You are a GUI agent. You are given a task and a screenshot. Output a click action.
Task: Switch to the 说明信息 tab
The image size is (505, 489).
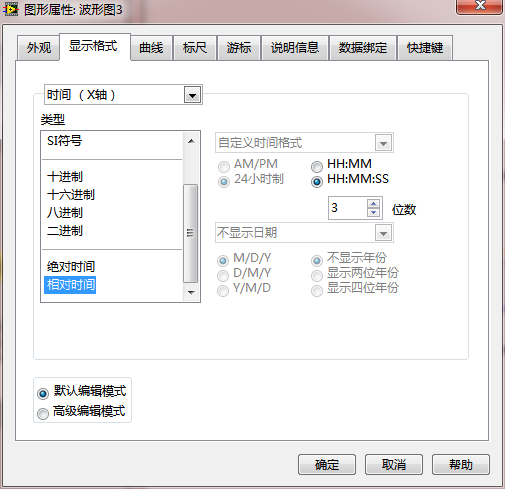point(295,48)
